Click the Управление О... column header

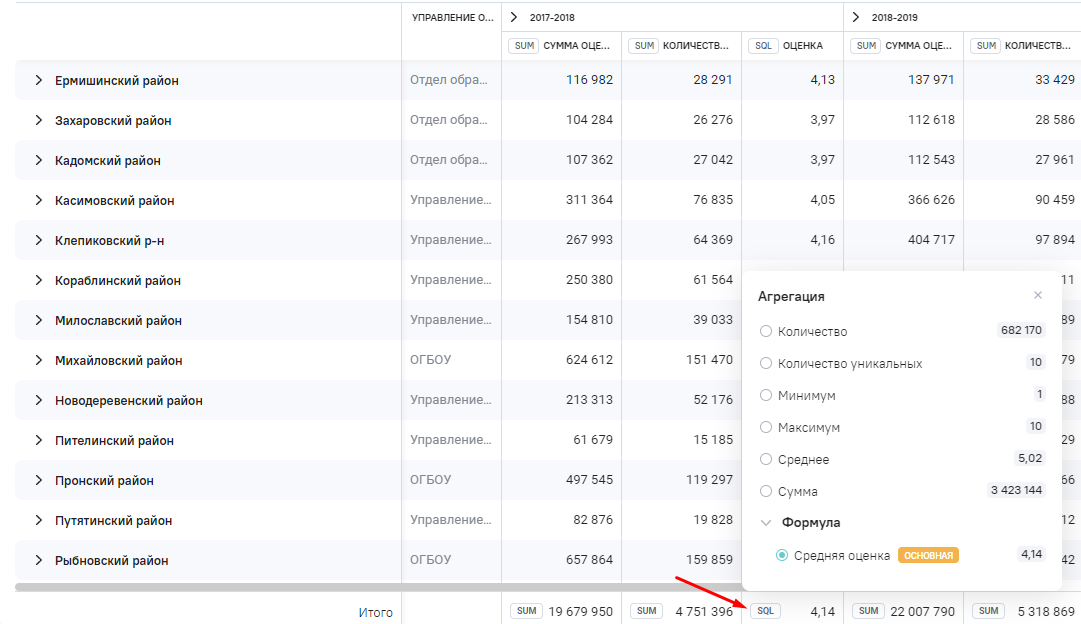452,18
